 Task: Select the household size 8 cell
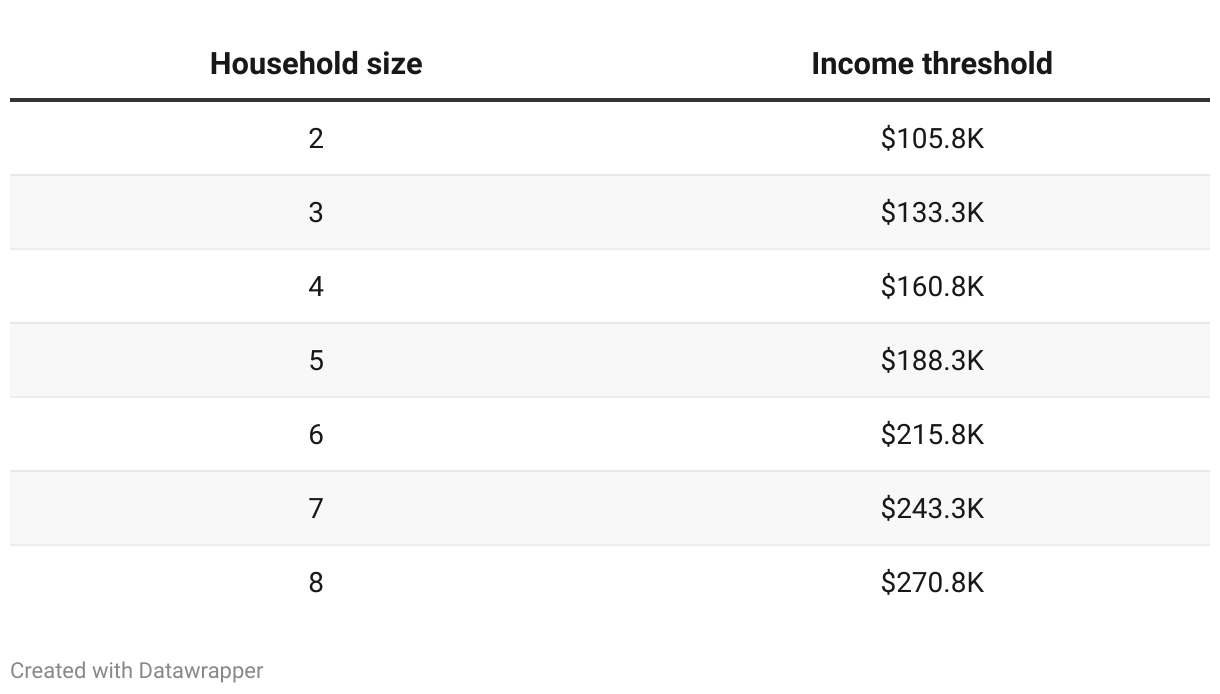pyautogui.click(x=316, y=582)
